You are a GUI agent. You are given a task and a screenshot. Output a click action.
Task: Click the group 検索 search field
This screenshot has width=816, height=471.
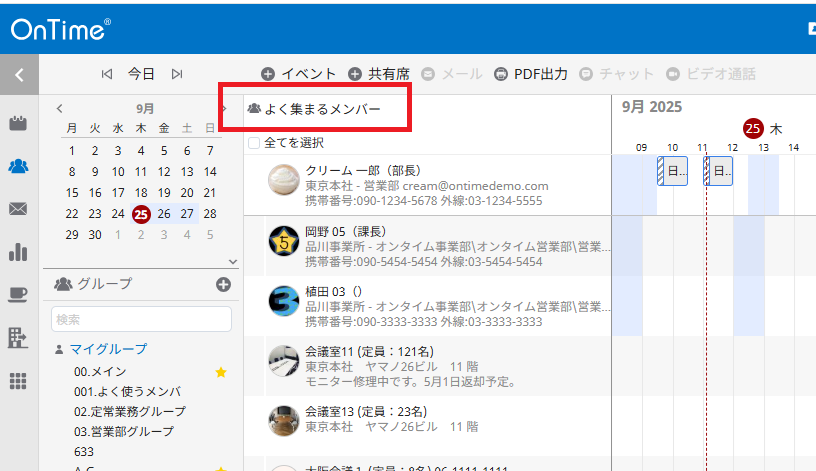141,319
